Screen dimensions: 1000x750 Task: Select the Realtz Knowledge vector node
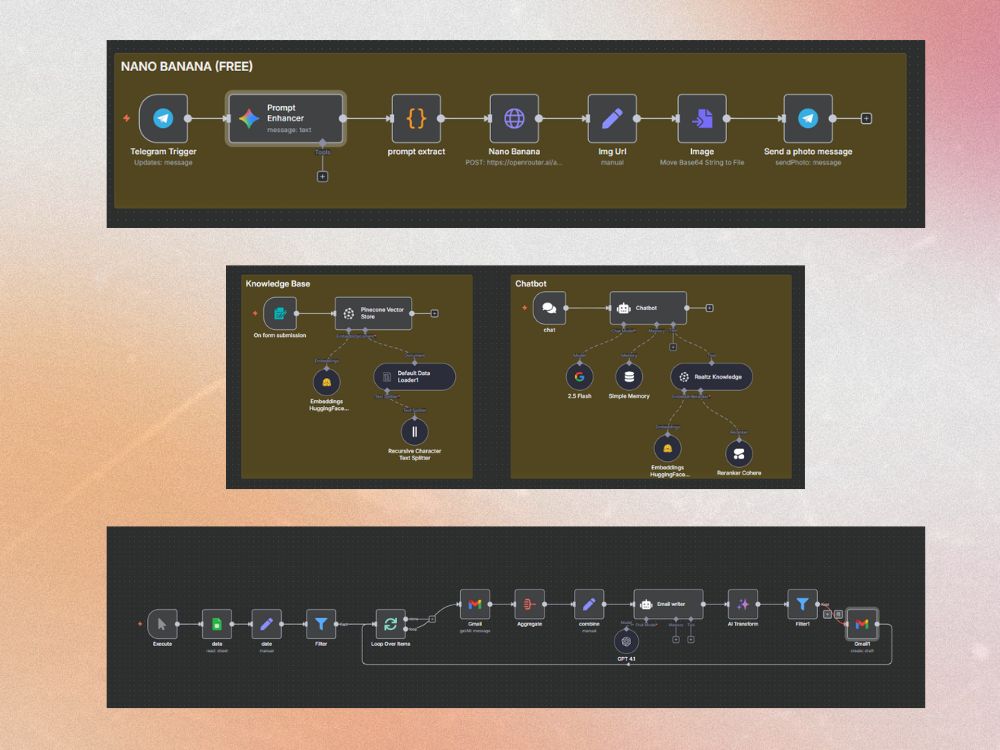(711, 377)
